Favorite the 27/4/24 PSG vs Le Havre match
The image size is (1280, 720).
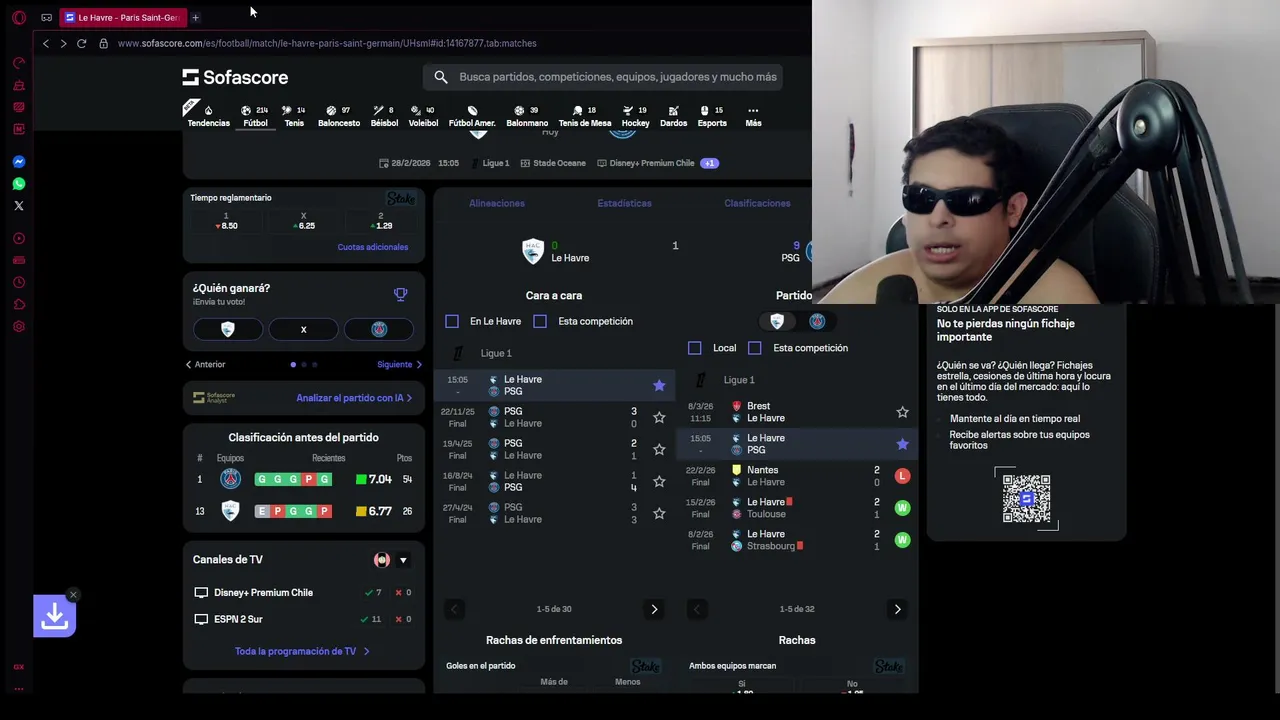click(x=659, y=513)
